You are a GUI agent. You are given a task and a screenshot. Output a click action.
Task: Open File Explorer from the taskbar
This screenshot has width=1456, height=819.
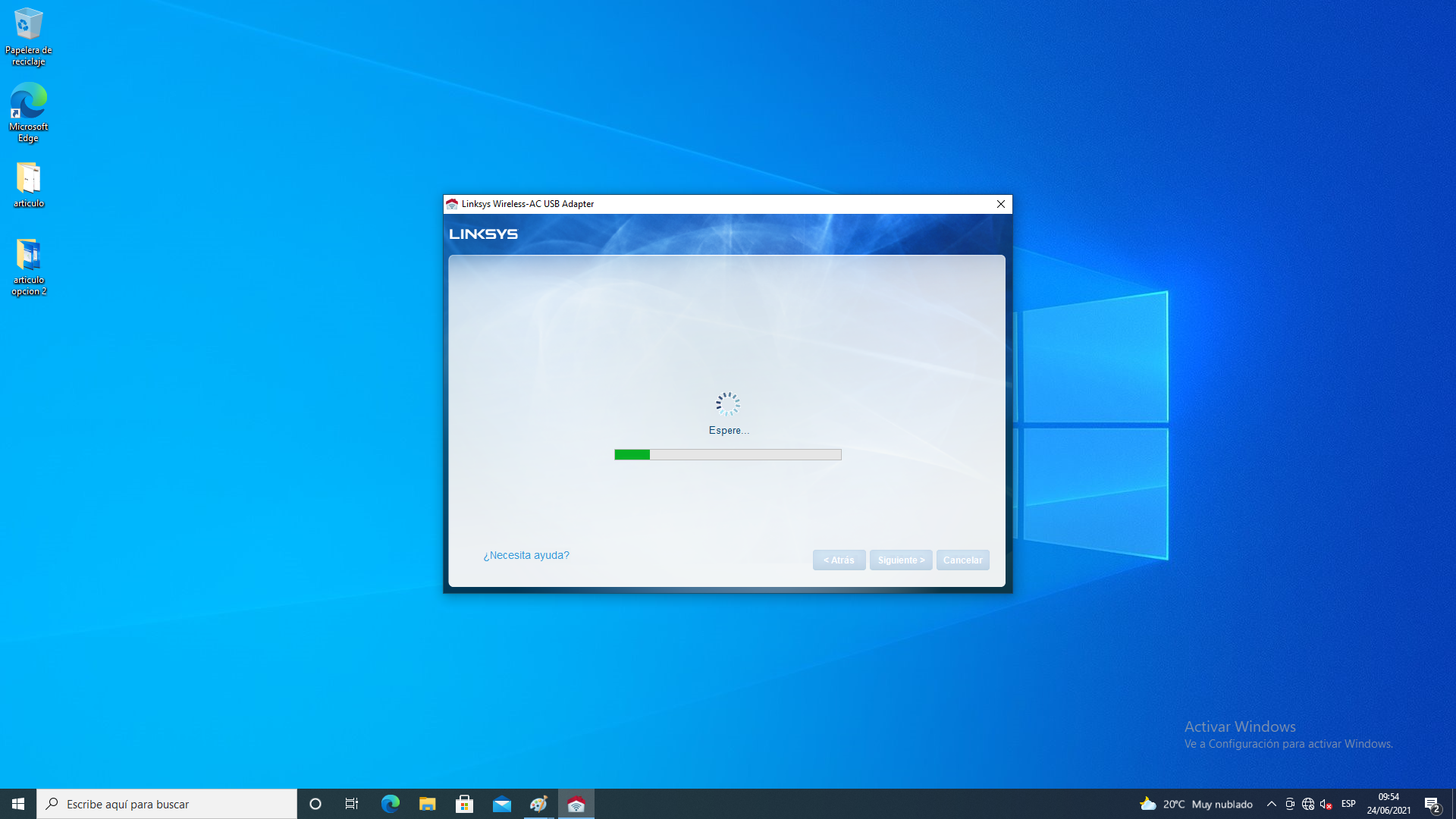pos(428,804)
